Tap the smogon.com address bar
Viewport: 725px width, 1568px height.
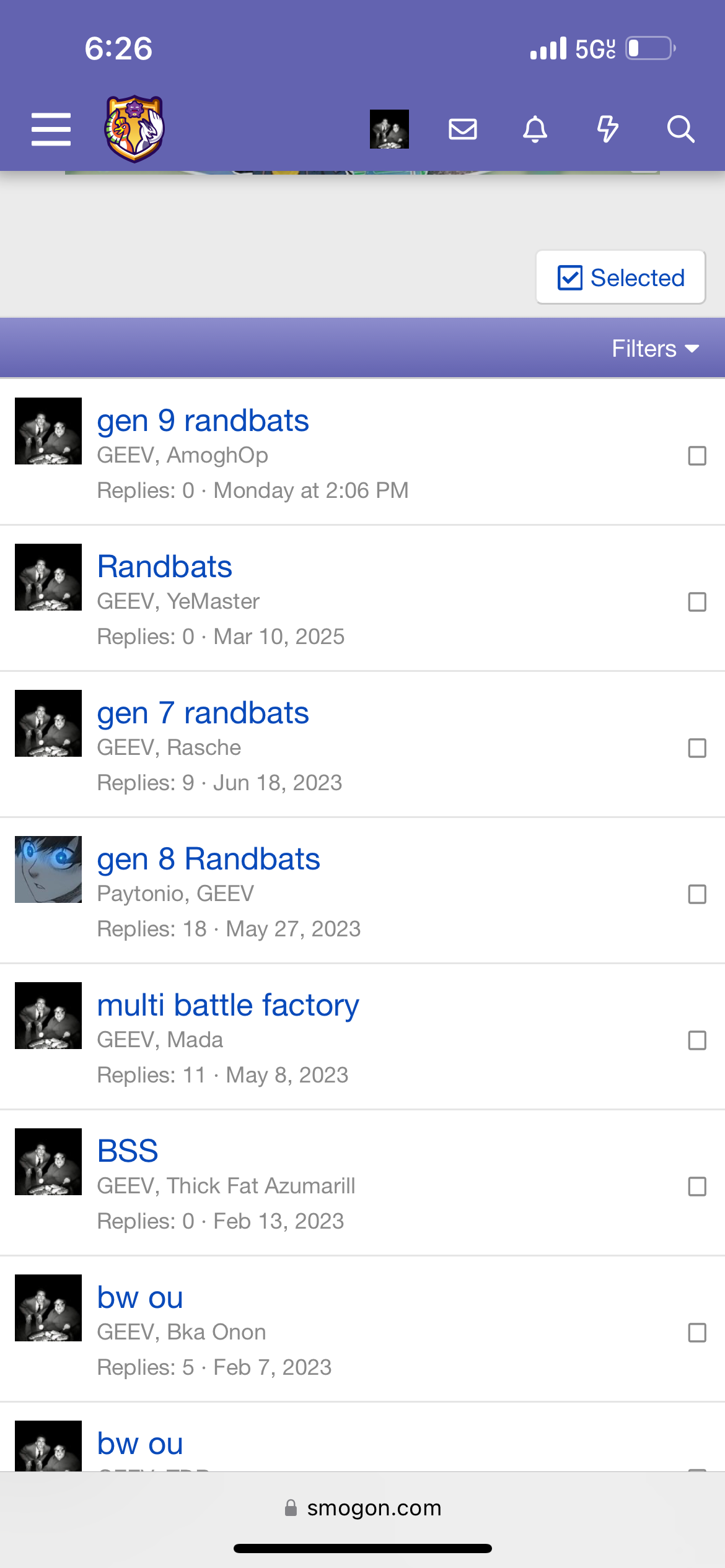coord(362,1508)
